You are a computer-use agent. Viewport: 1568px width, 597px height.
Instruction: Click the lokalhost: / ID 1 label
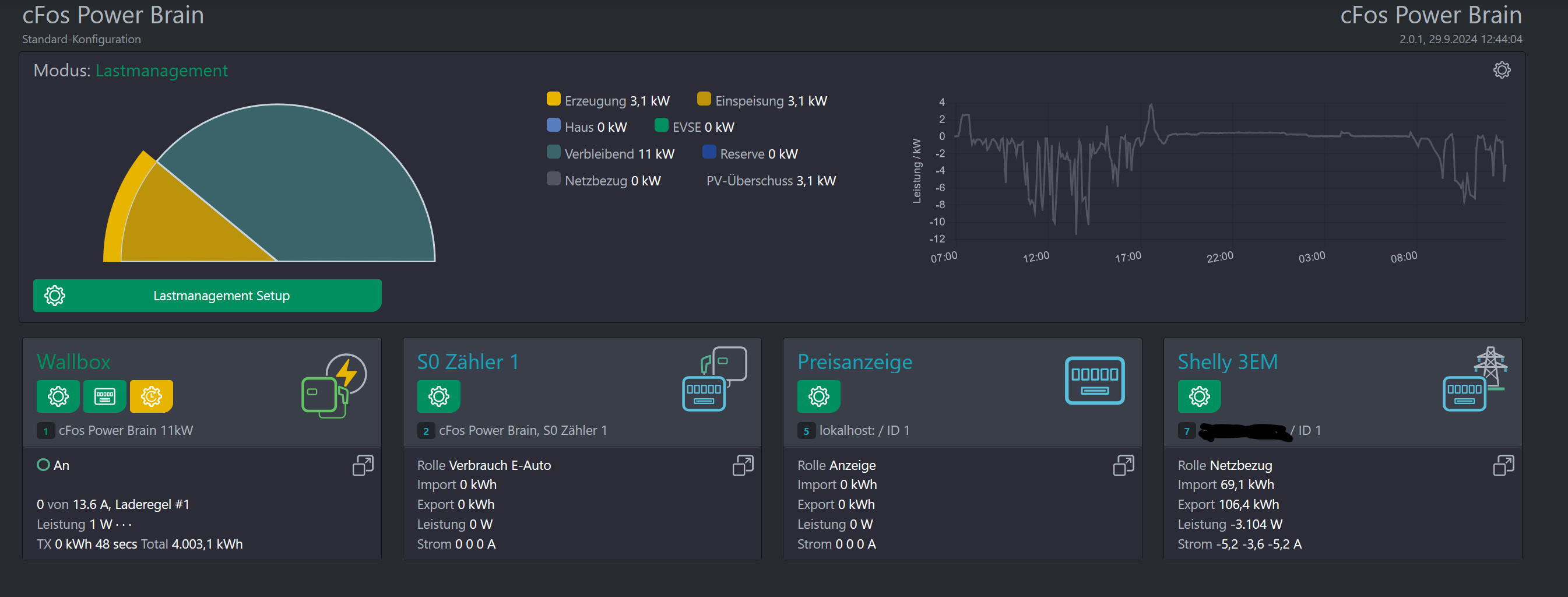(864, 431)
